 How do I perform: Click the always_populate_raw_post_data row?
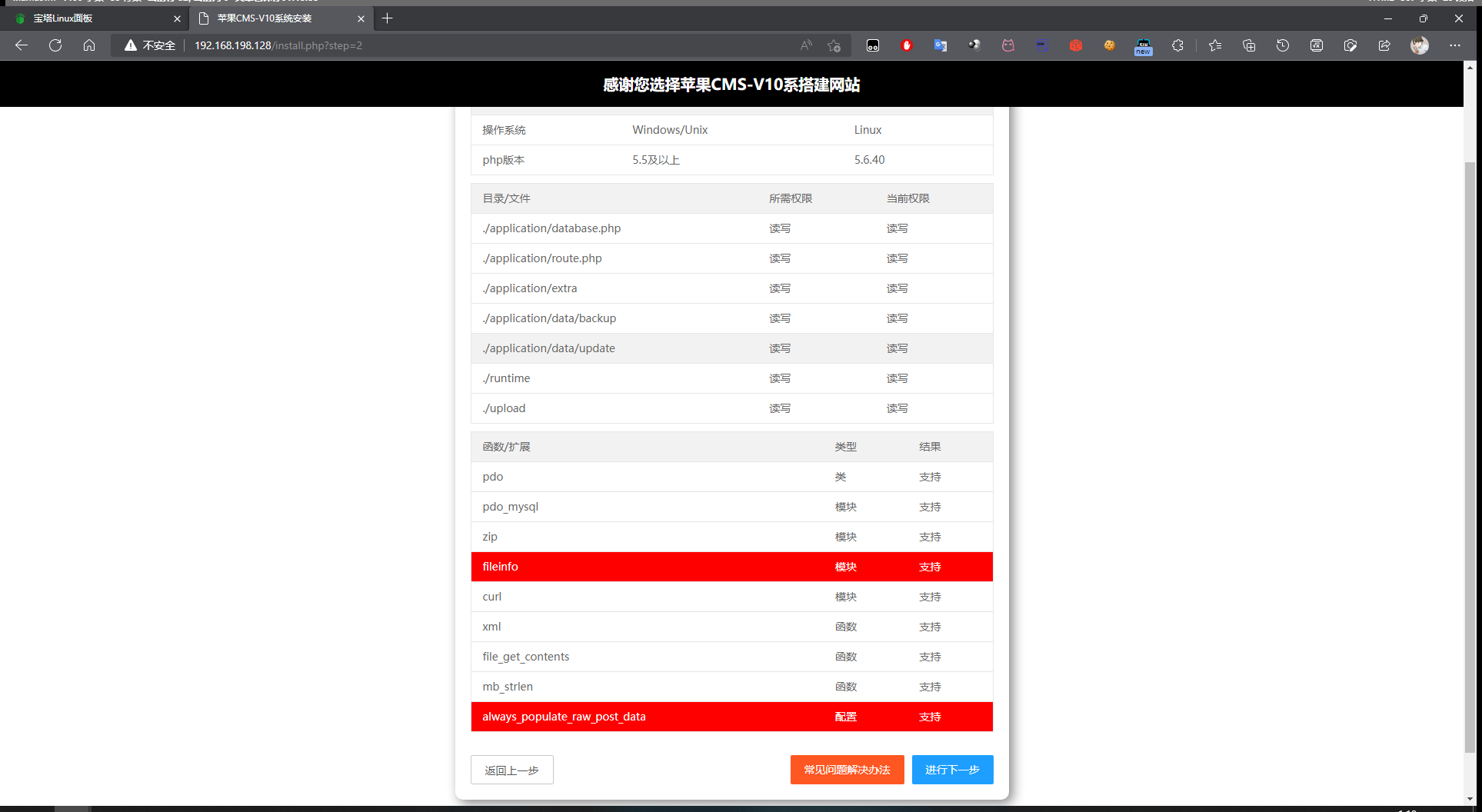pos(731,717)
